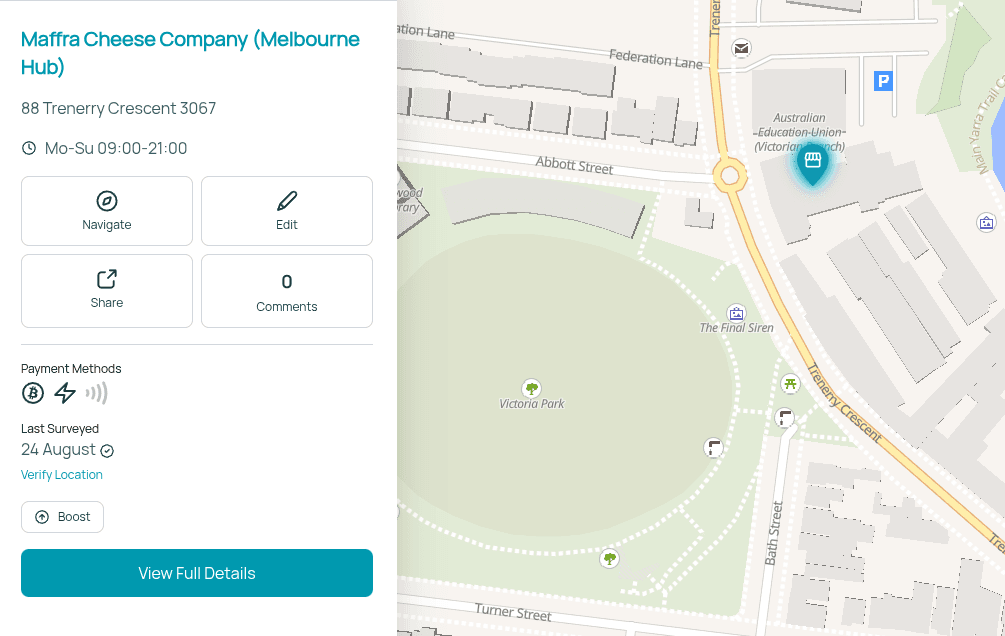Screen dimensions: 1005x636
Task: Click the upward arrow inside the Boost button
Action: [40, 517]
